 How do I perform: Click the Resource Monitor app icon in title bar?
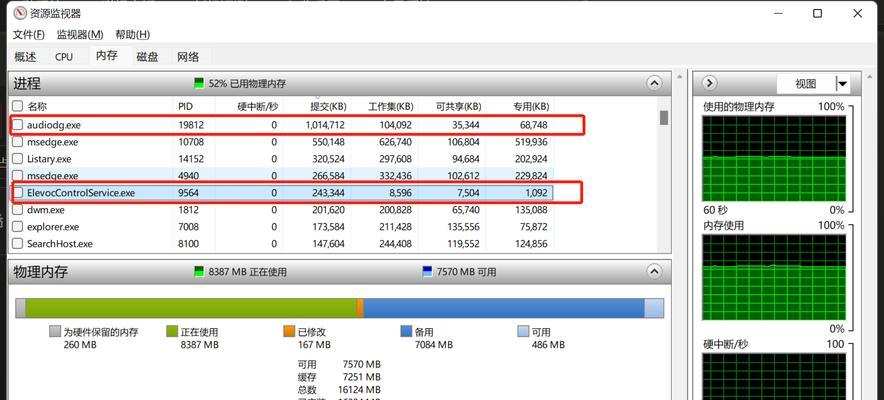point(20,12)
